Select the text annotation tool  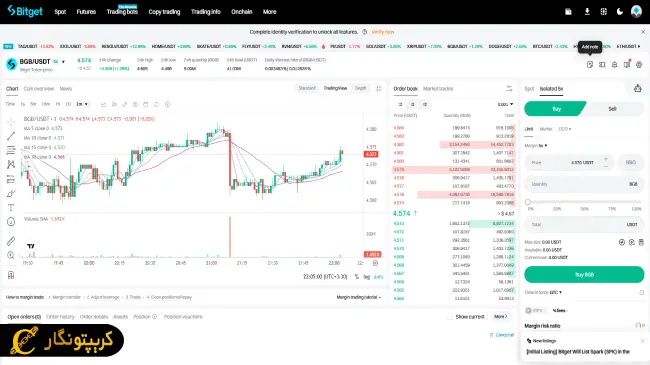[x=11, y=207]
